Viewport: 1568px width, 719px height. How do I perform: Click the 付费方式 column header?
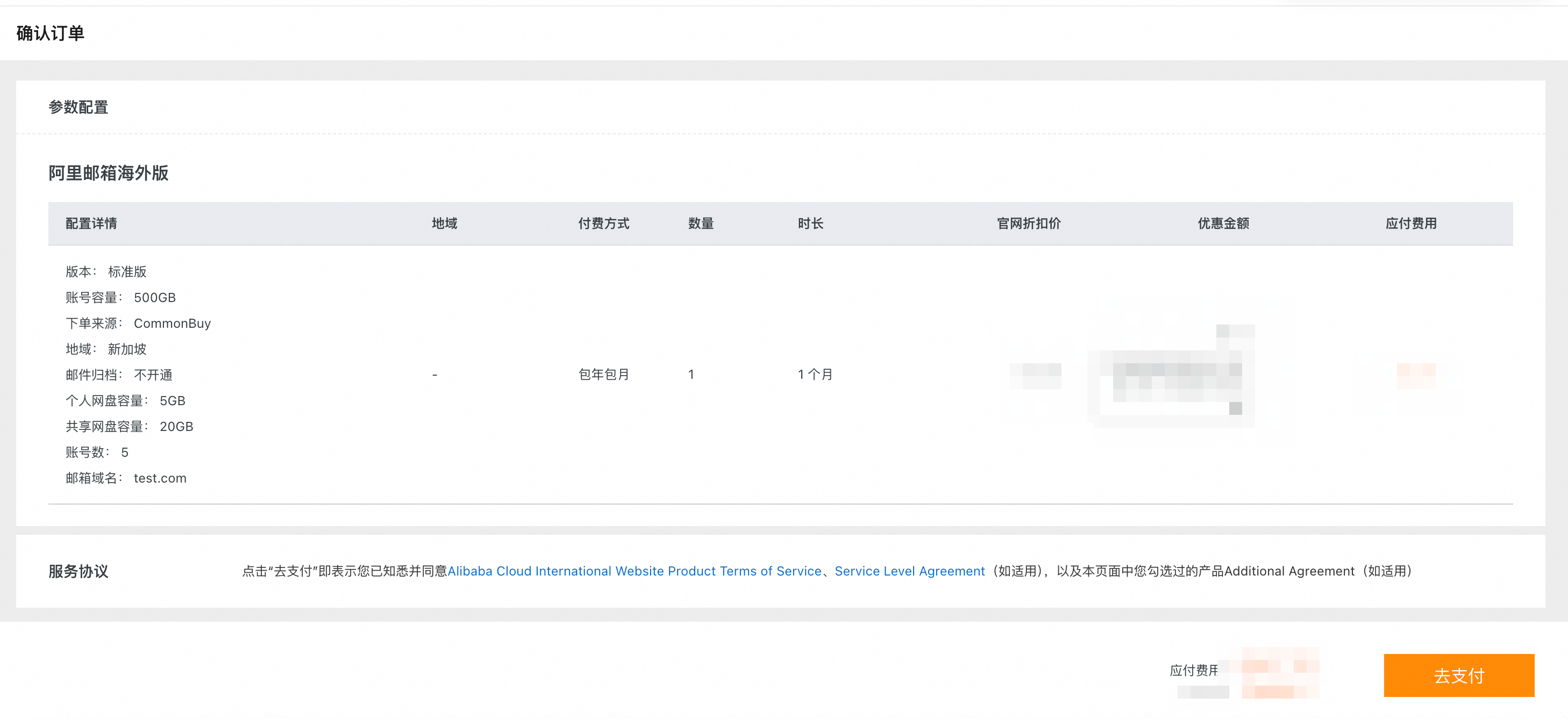pyautogui.click(x=603, y=223)
